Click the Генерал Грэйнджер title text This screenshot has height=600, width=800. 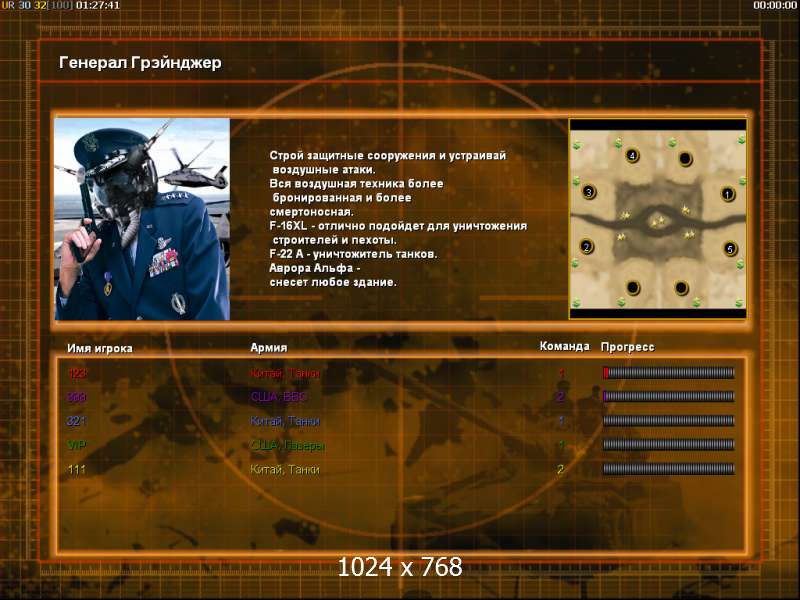pos(140,63)
